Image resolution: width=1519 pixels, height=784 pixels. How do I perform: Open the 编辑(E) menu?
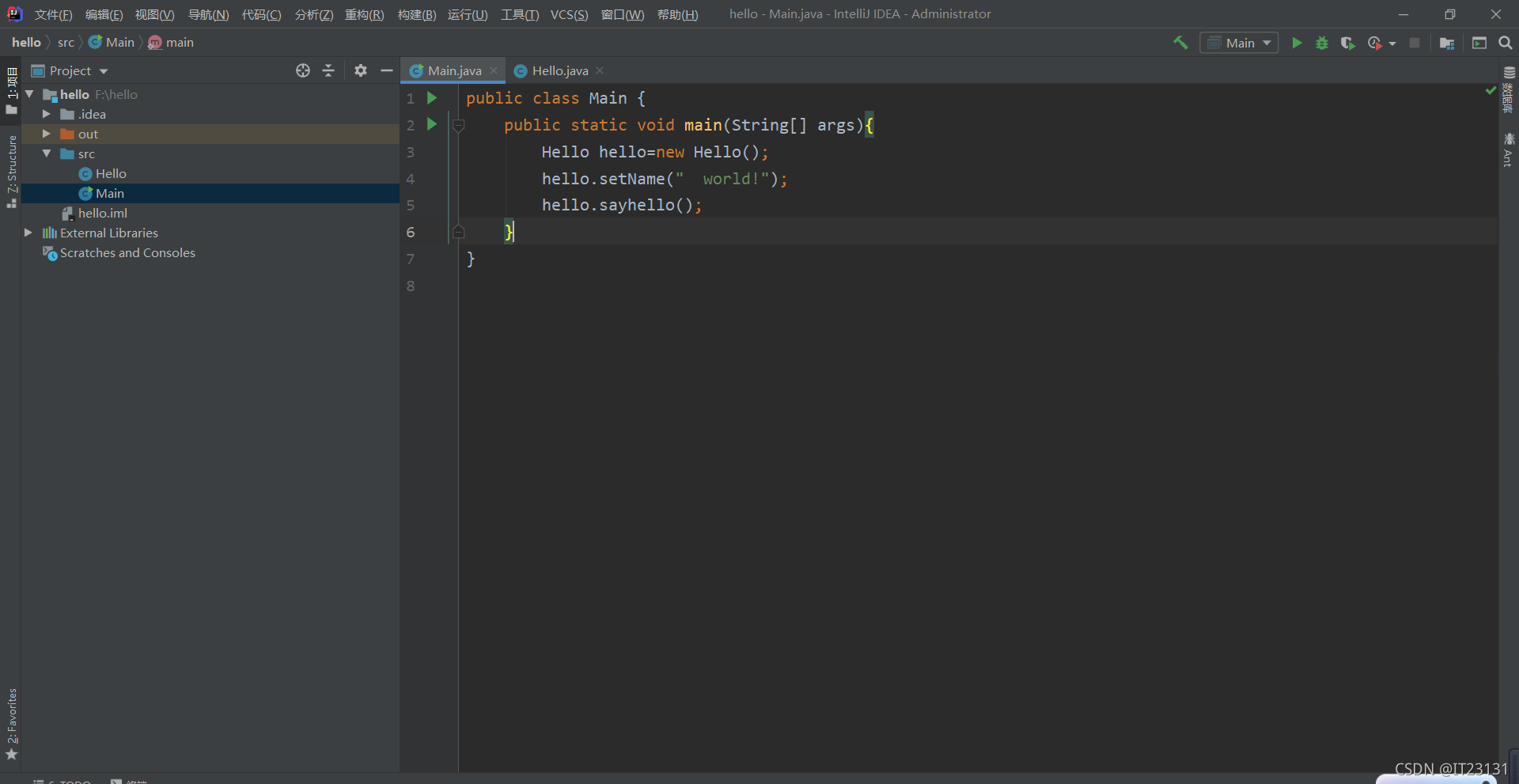coord(104,14)
